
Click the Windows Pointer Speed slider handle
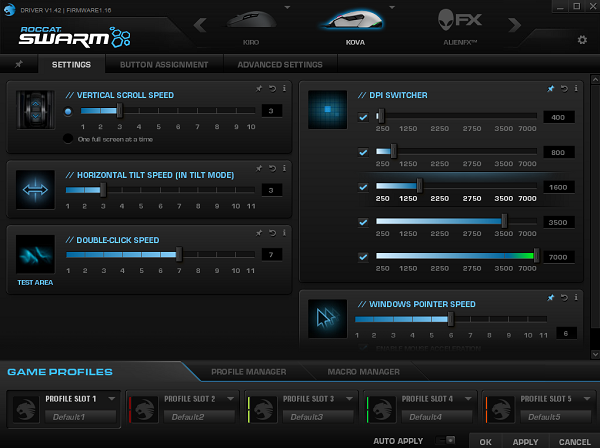[451, 319]
